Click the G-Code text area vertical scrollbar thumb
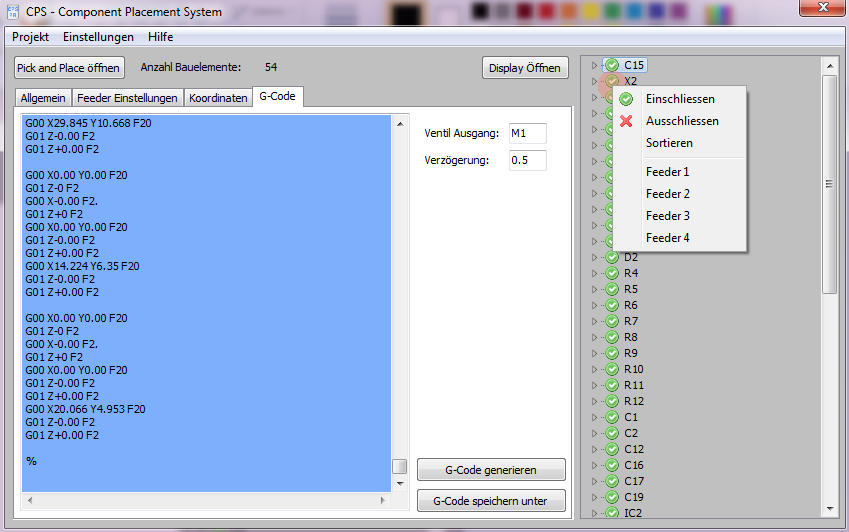 [400, 467]
